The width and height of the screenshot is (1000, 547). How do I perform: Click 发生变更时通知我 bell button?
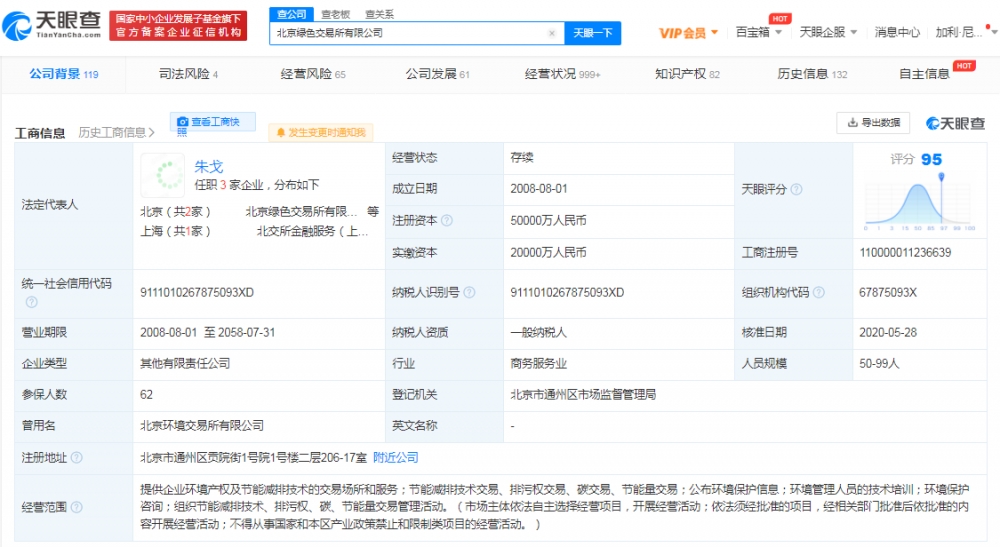coord(321,133)
